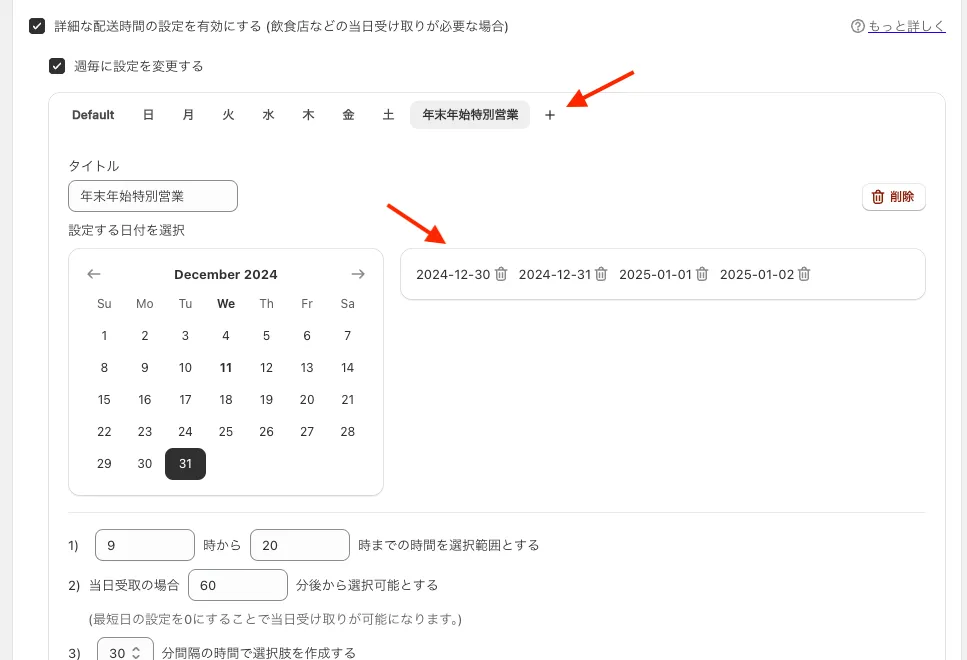Open the 月 (Monday) tab

(188, 115)
